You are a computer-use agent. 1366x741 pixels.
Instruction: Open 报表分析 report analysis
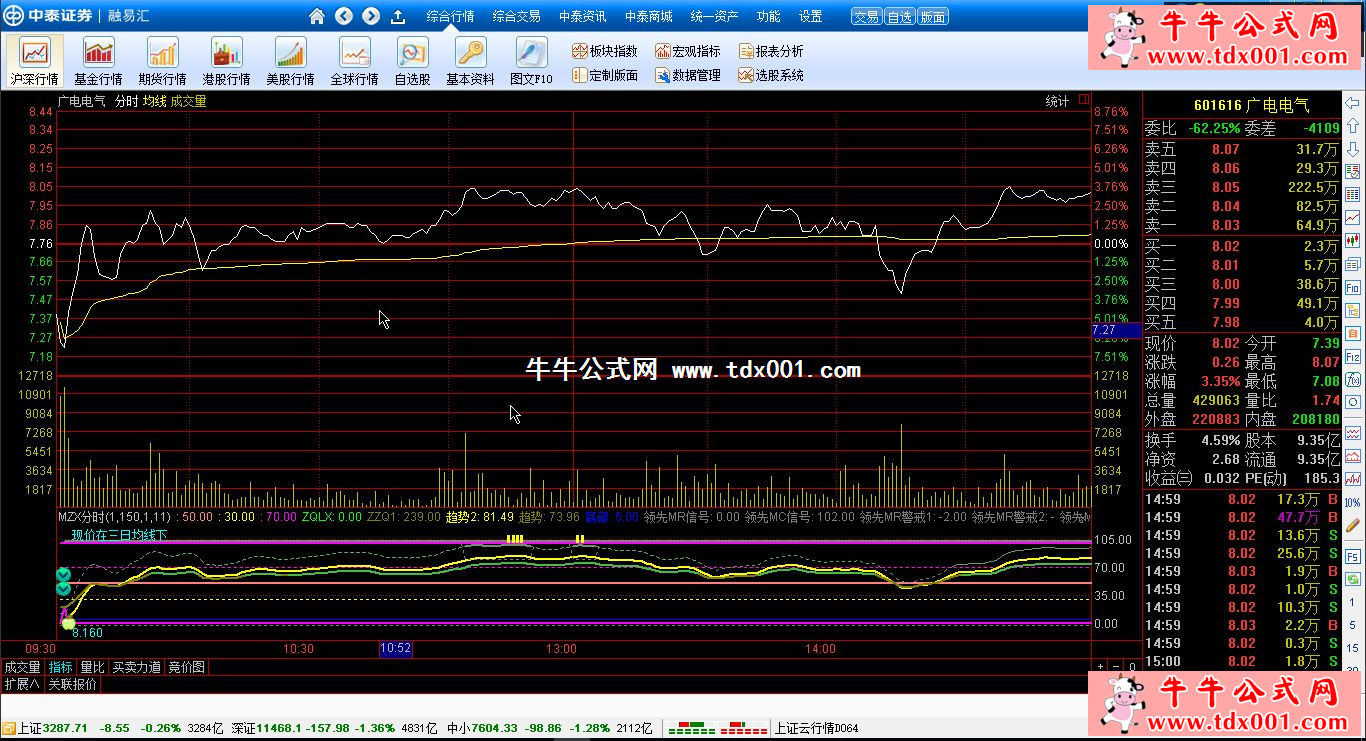tap(771, 51)
